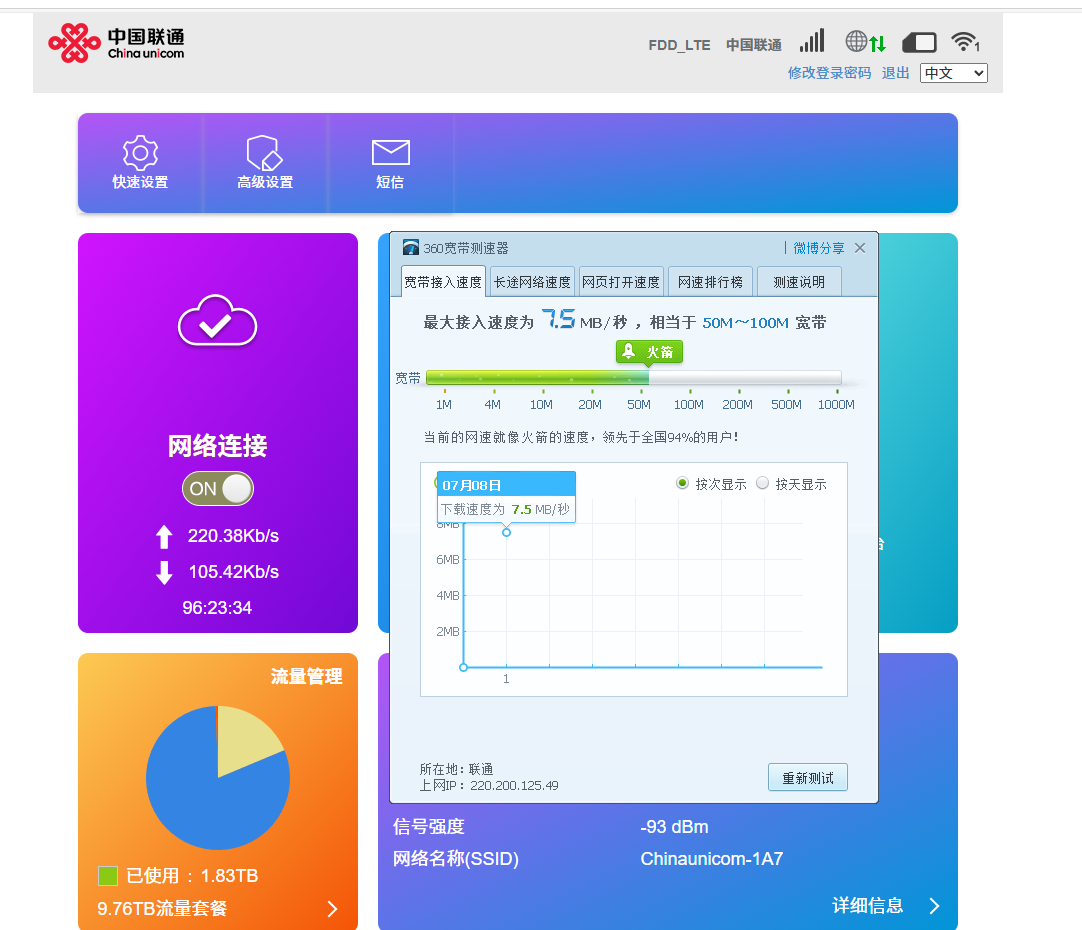Image resolution: width=1082 pixels, height=930 pixels.
Task: Click the 360宽带测速器 app icon
Action: coord(411,247)
